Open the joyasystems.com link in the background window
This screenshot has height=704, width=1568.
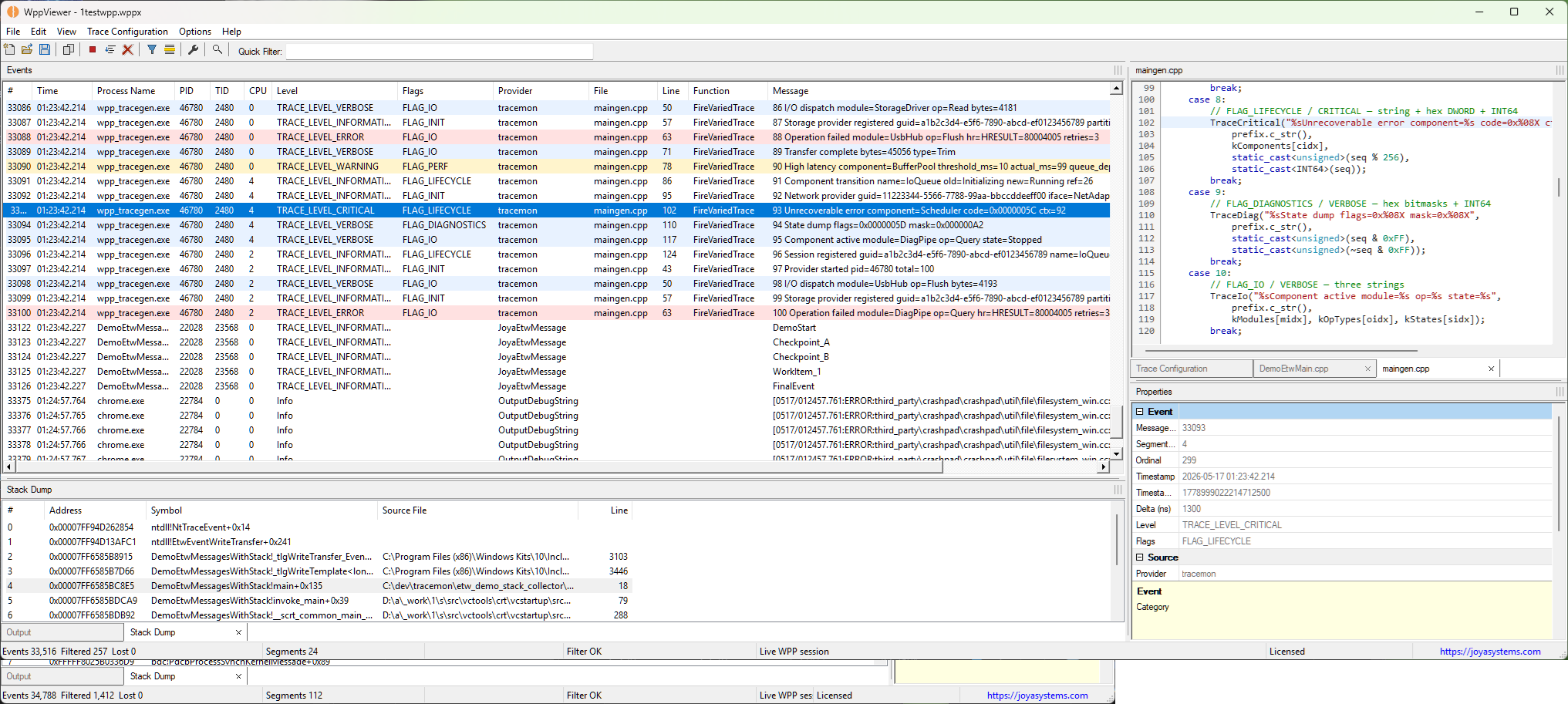1037,696
